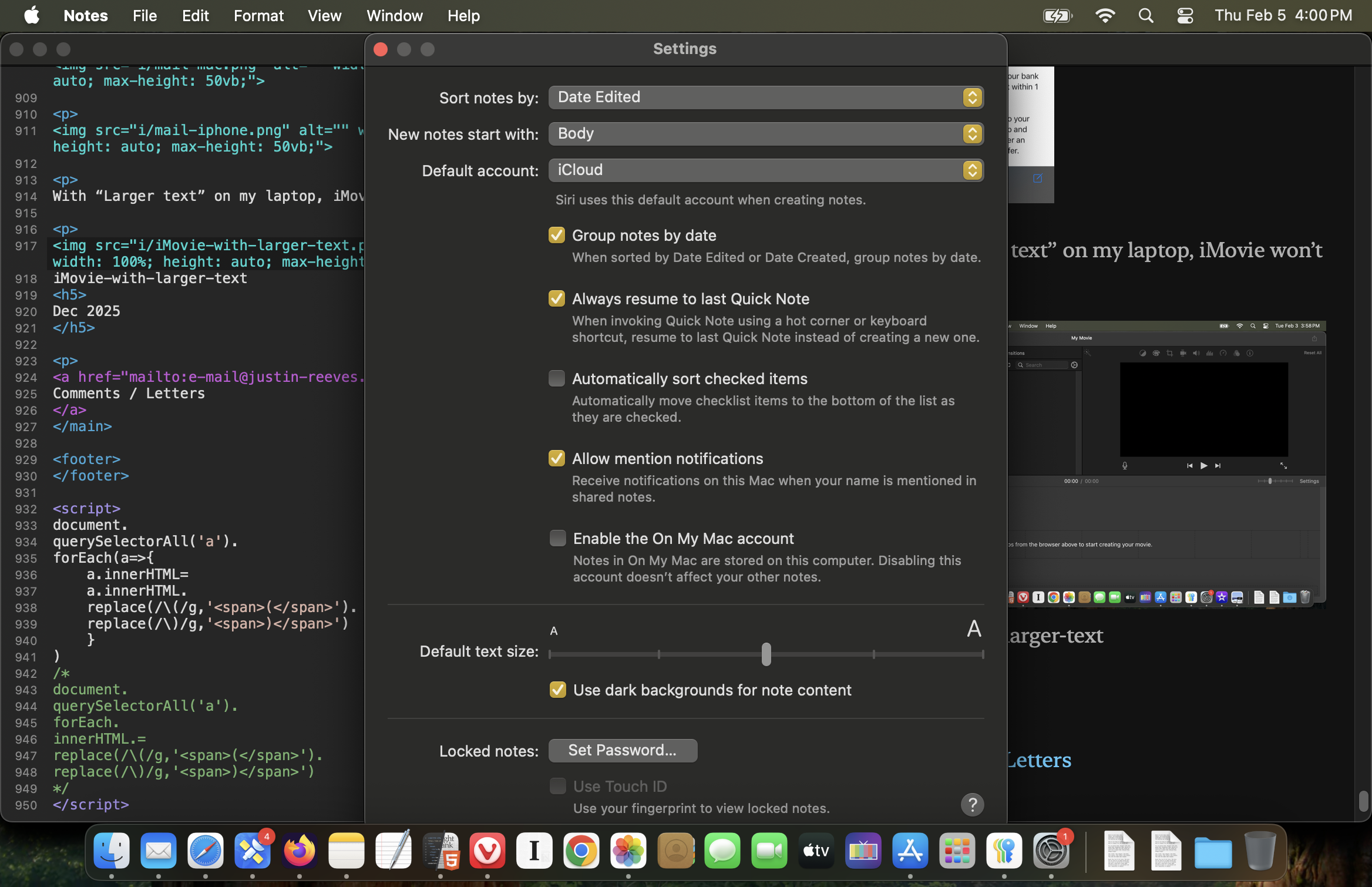
Task: Open Control Center in menu bar
Action: click(1185, 16)
